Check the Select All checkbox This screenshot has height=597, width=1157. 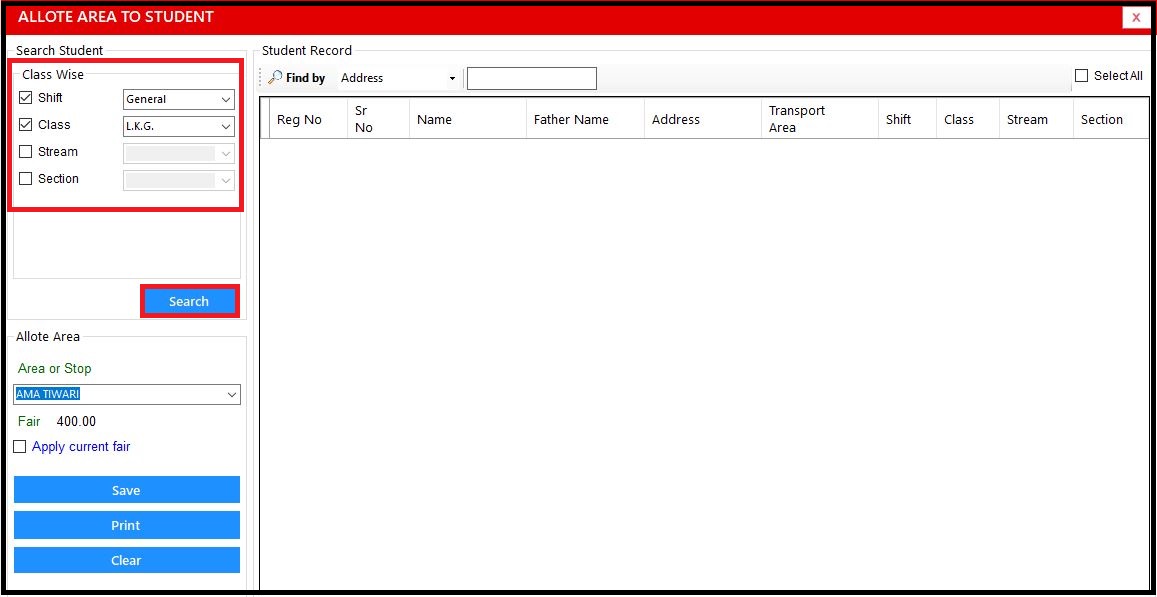click(1082, 75)
